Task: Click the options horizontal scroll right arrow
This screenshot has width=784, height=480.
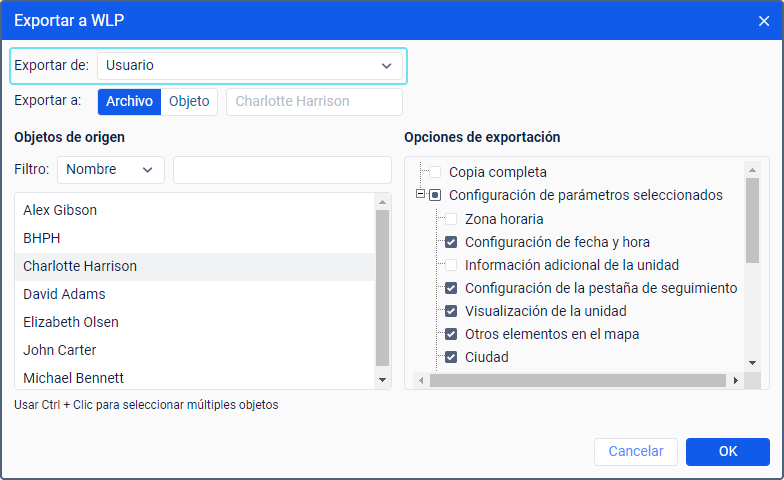Action: coord(736,380)
